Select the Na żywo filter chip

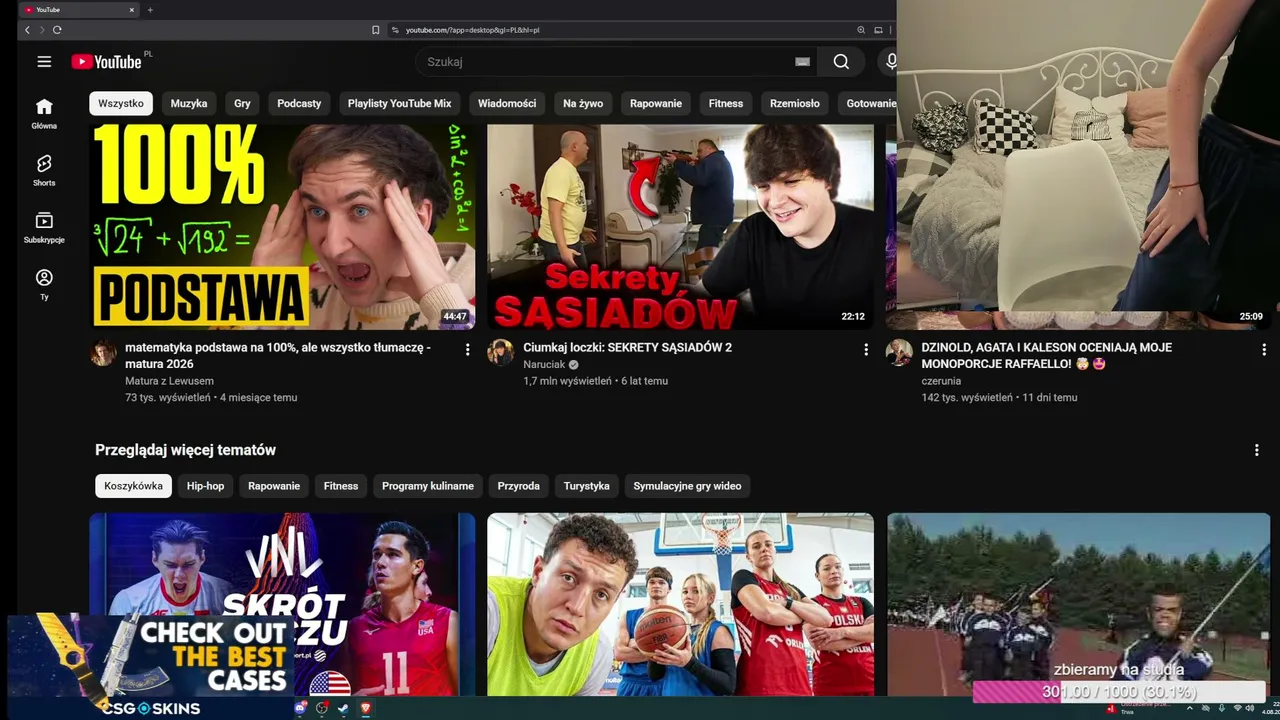coord(583,103)
